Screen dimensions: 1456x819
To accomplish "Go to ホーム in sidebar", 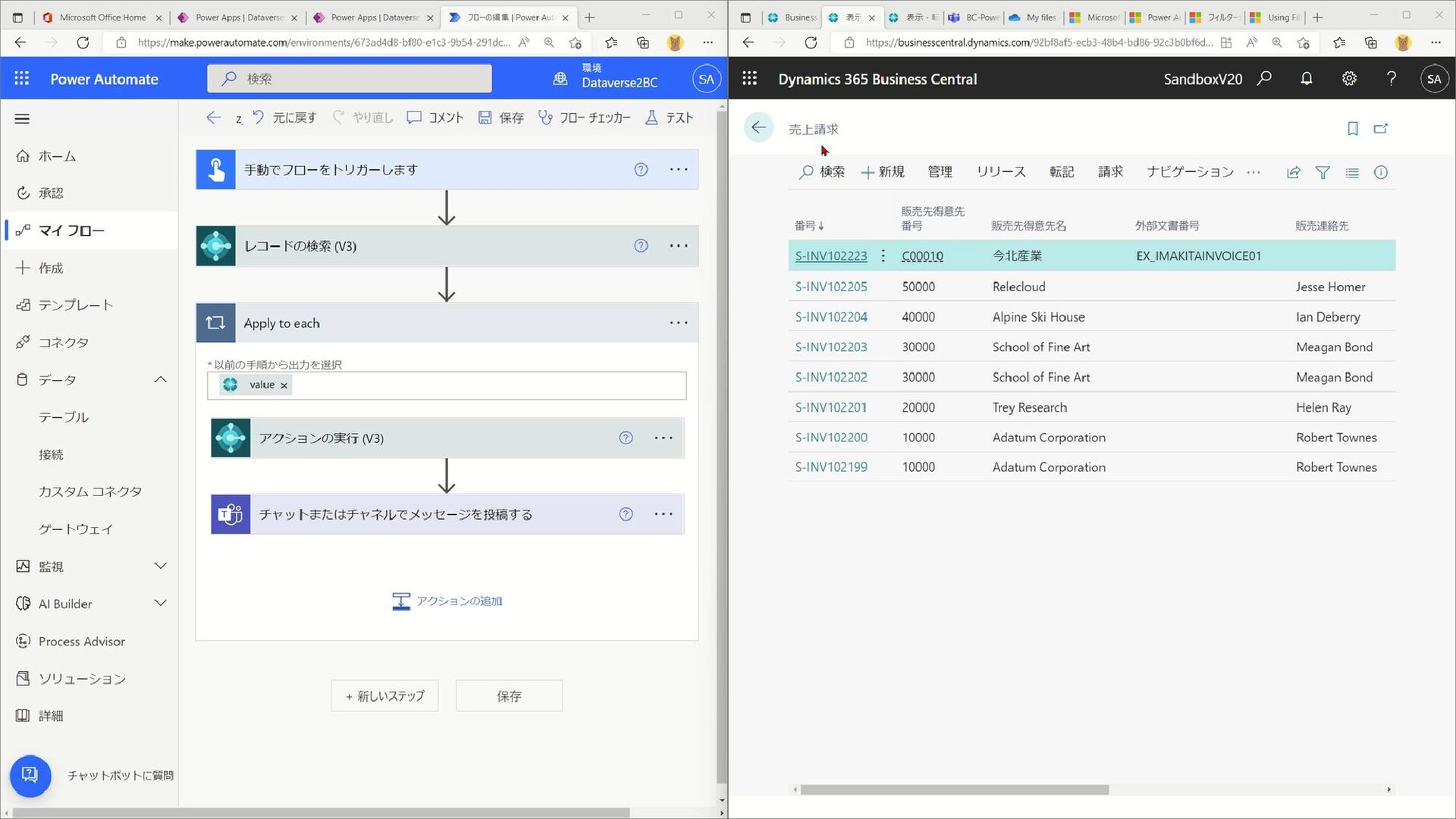I will tap(58, 156).
